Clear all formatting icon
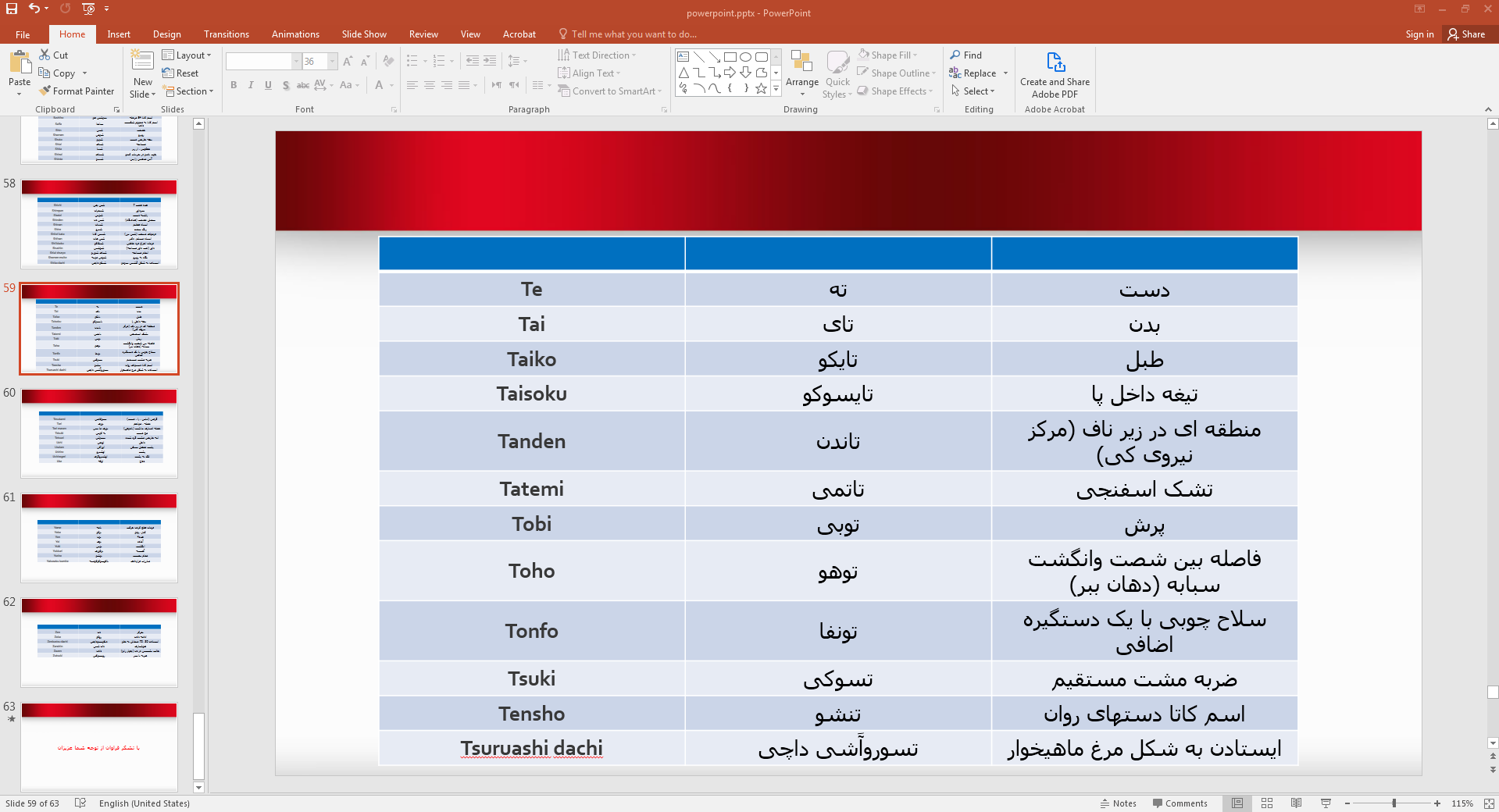 pos(388,61)
